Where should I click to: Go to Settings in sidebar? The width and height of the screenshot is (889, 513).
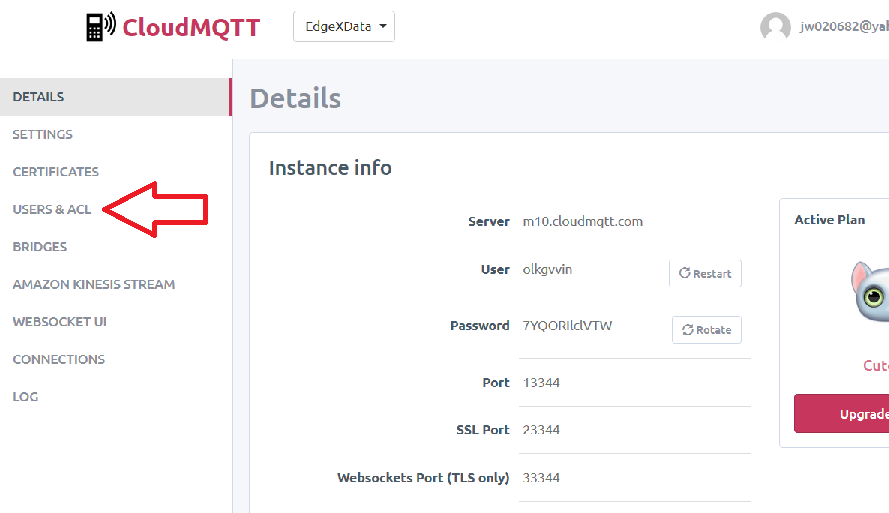point(43,134)
